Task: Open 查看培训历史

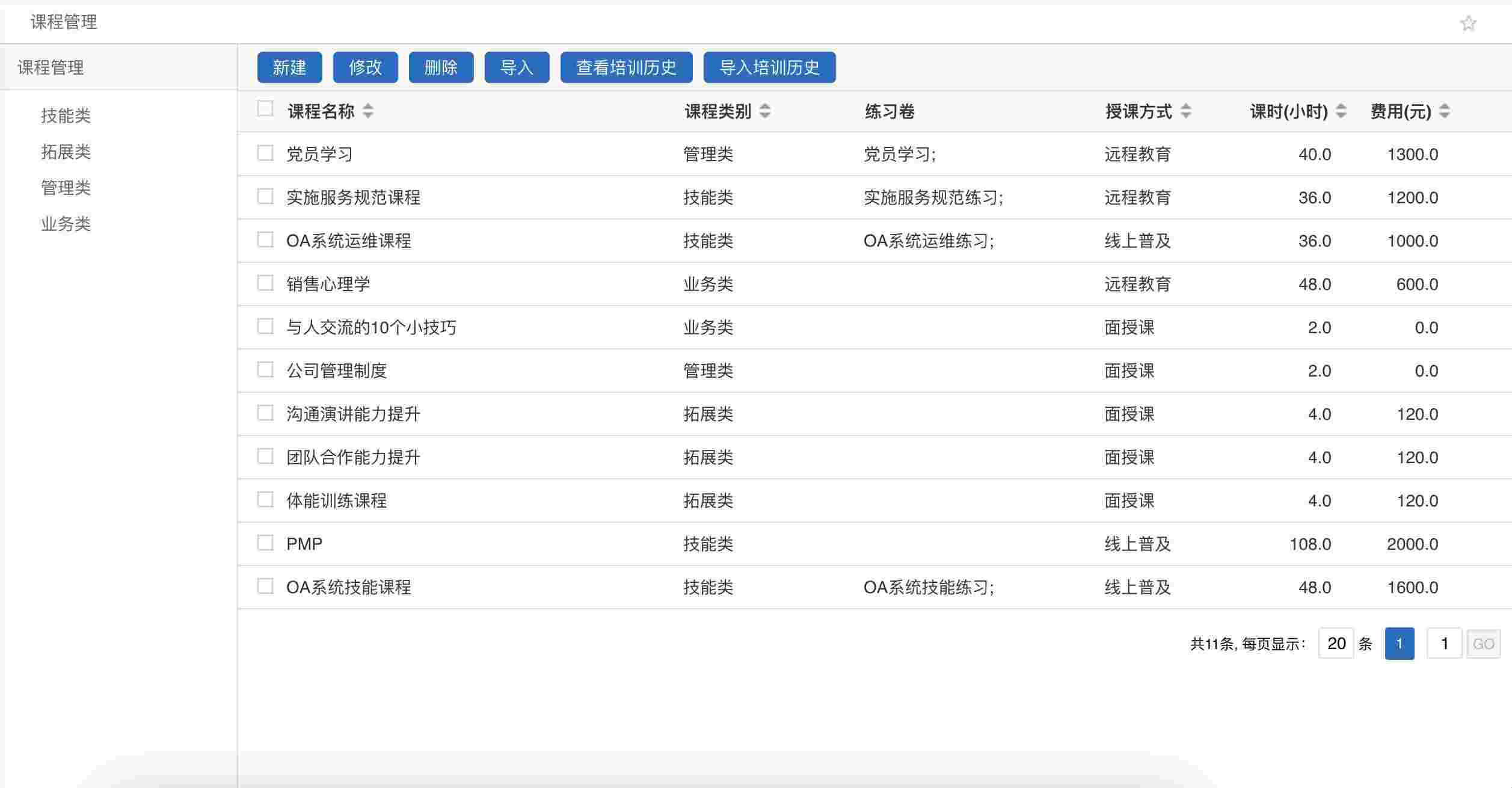Action: tap(626, 67)
